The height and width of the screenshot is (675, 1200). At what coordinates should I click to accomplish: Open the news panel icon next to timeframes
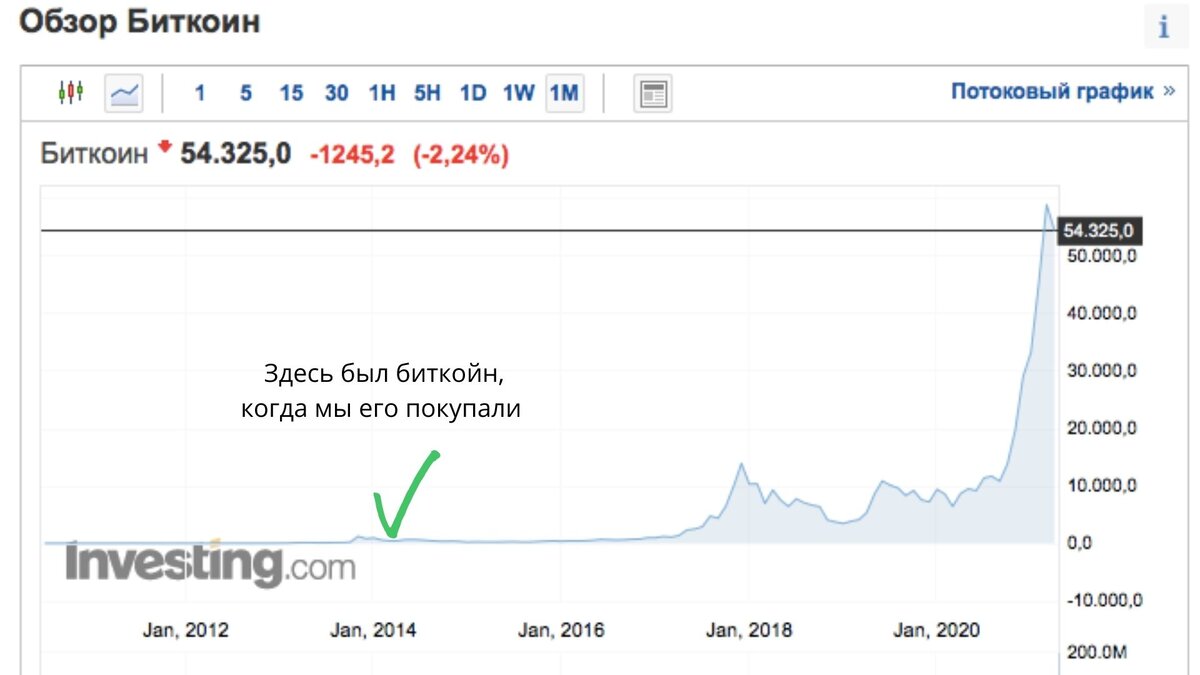point(651,93)
